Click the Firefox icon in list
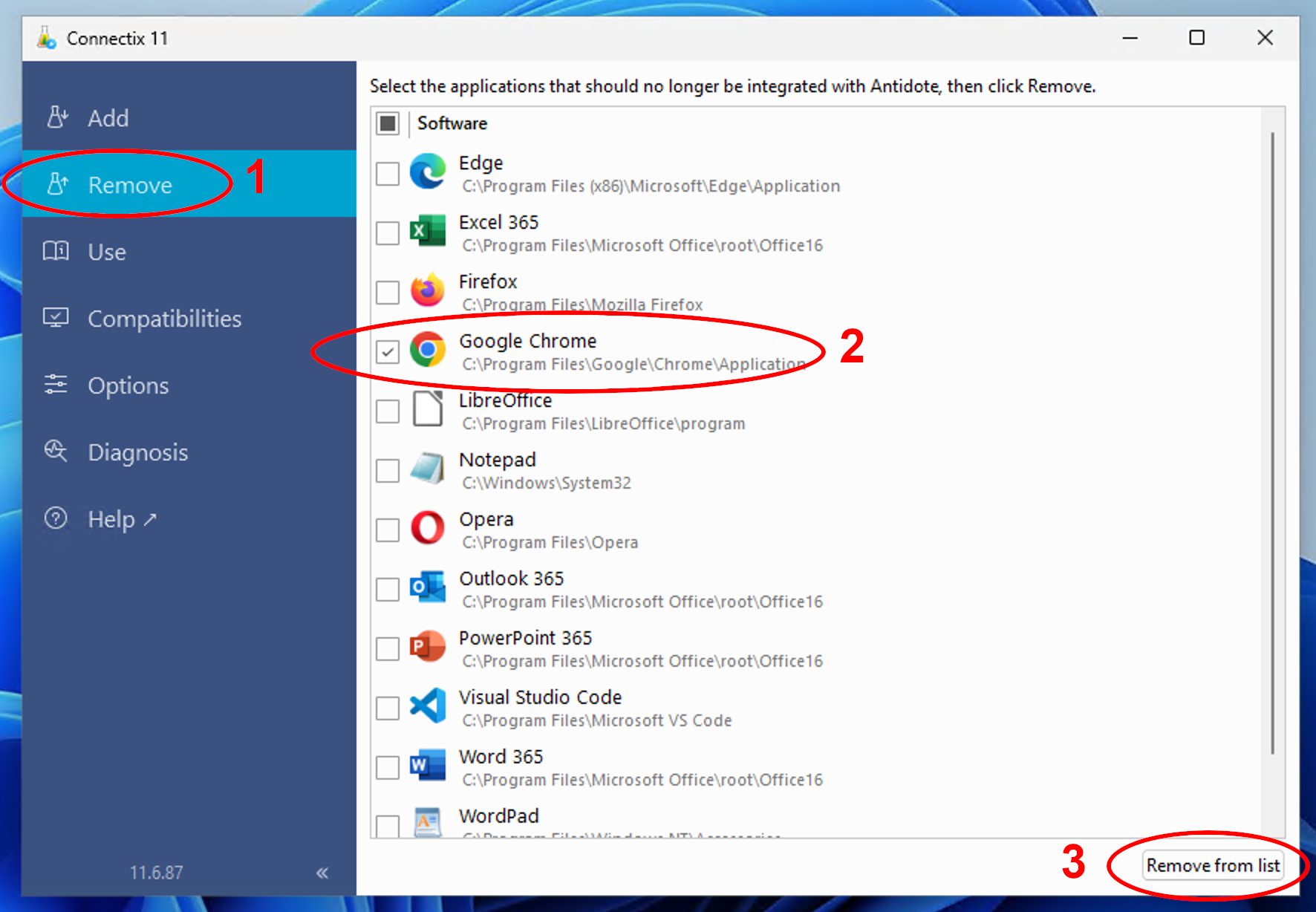The image size is (1316, 912). [x=428, y=291]
